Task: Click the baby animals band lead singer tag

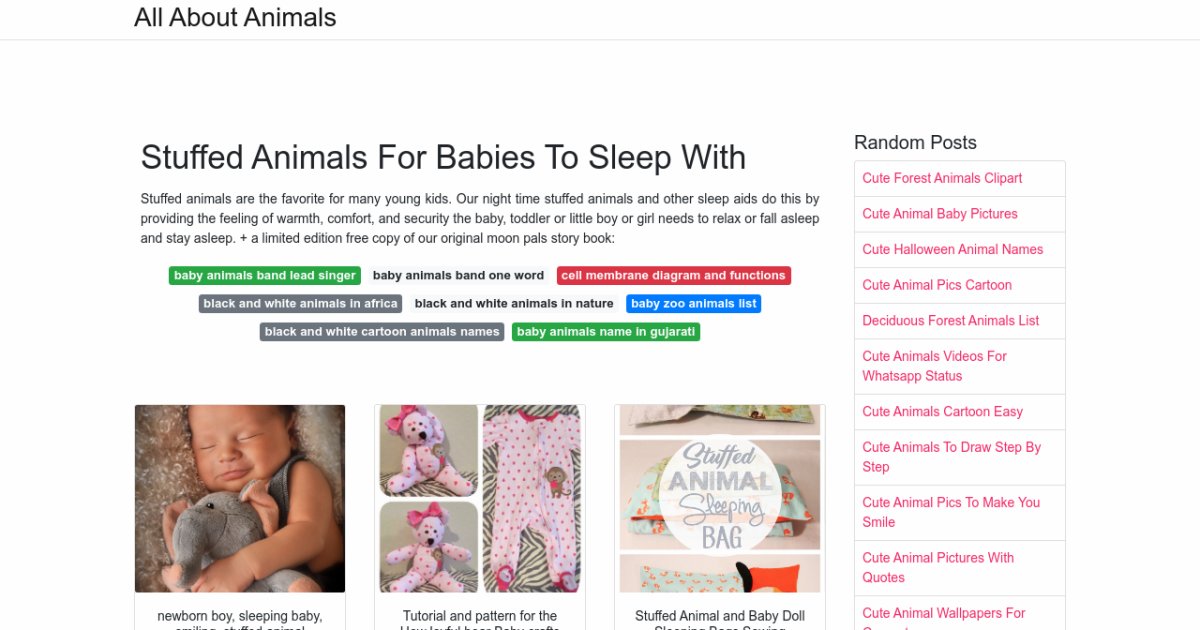Action: [264, 276]
